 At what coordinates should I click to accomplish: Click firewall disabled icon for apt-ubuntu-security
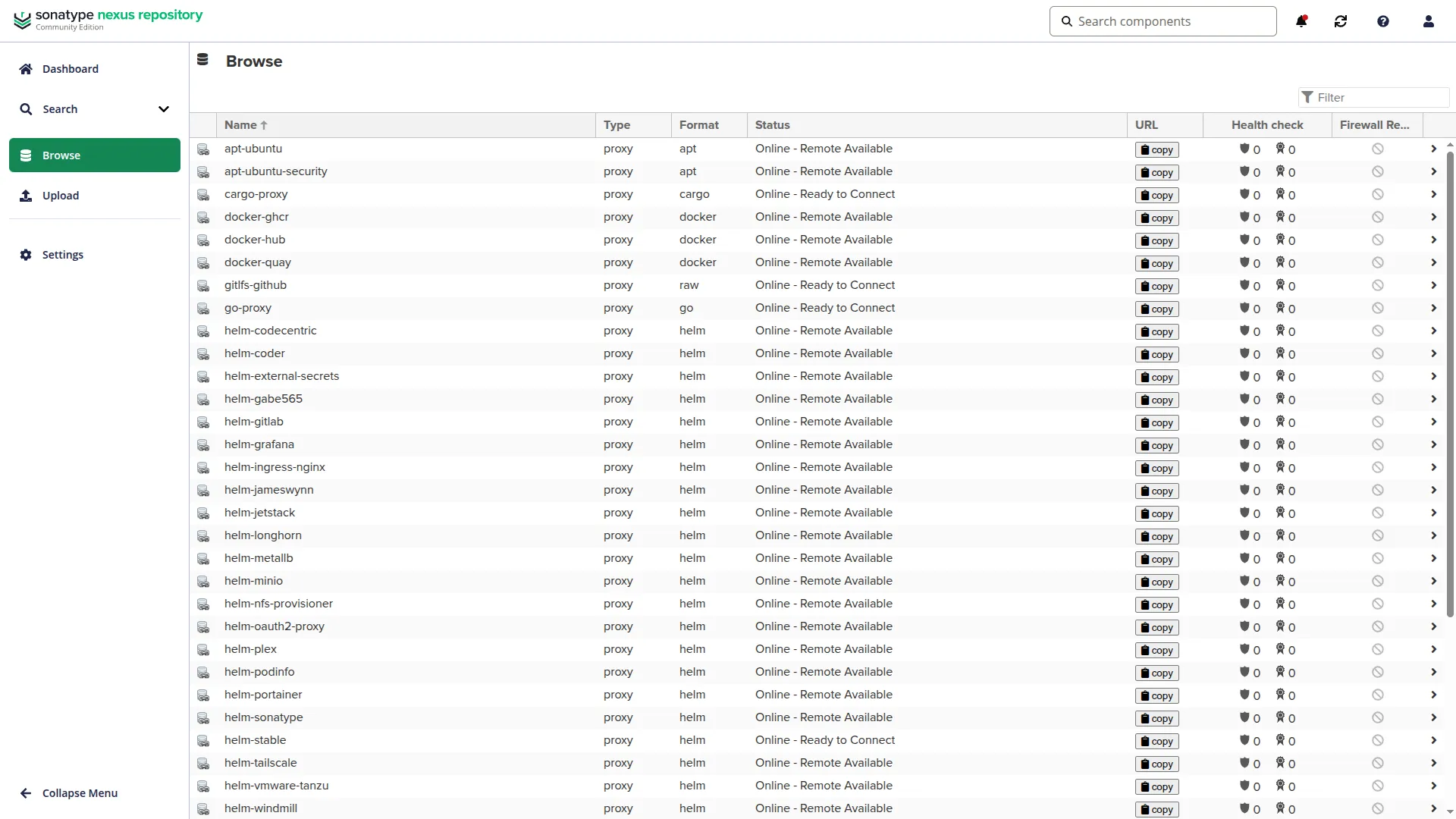(x=1378, y=171)
